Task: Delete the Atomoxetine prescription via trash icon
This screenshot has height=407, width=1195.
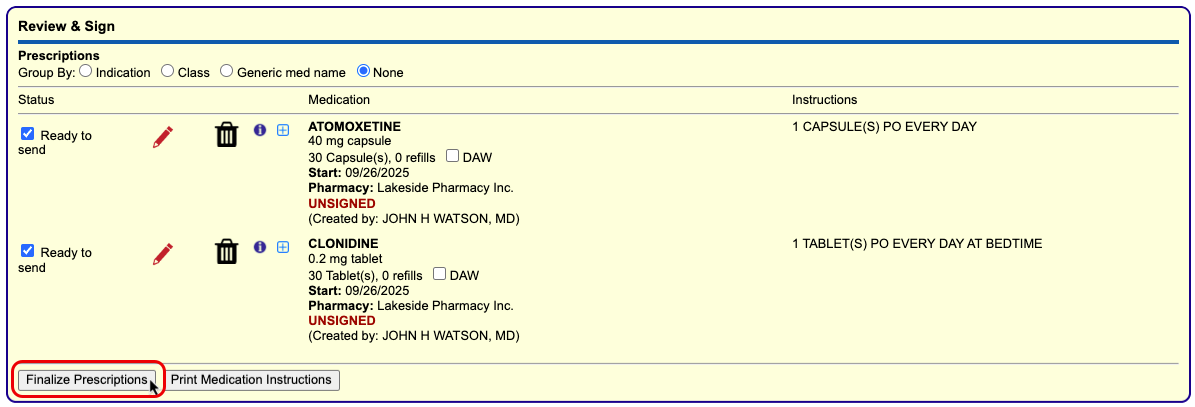Action: click(x=227, y=135)
